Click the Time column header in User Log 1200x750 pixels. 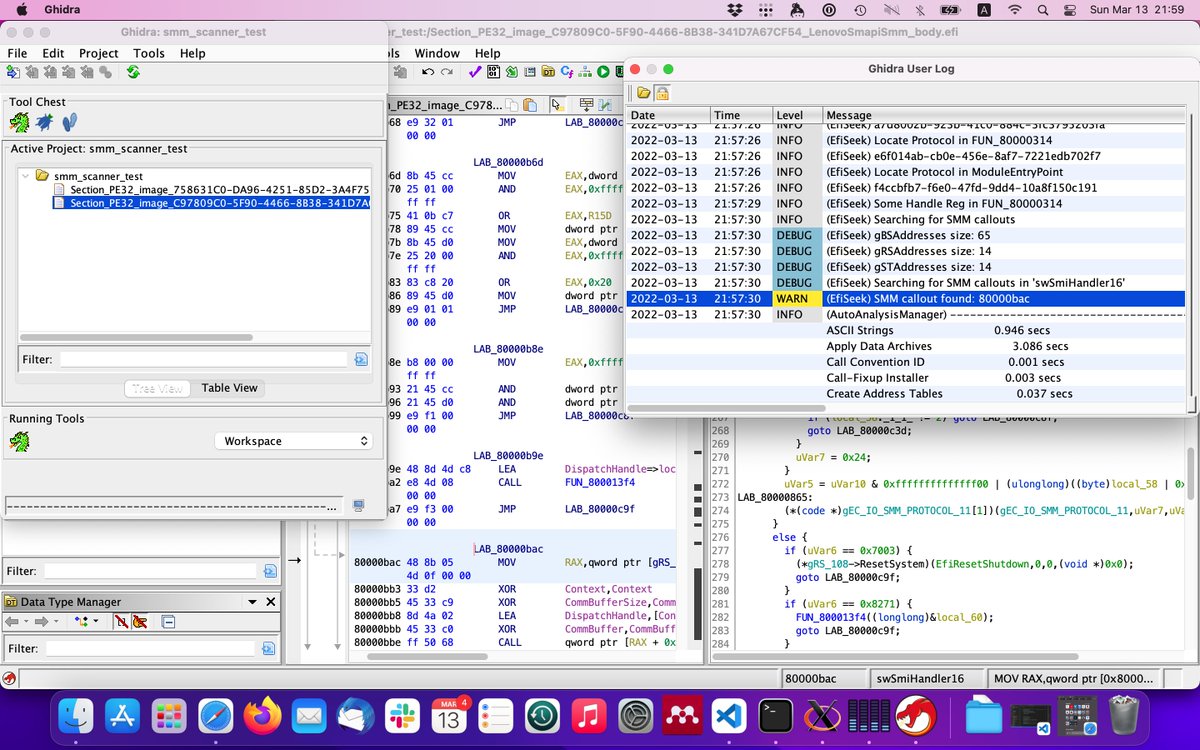point(742,115)
